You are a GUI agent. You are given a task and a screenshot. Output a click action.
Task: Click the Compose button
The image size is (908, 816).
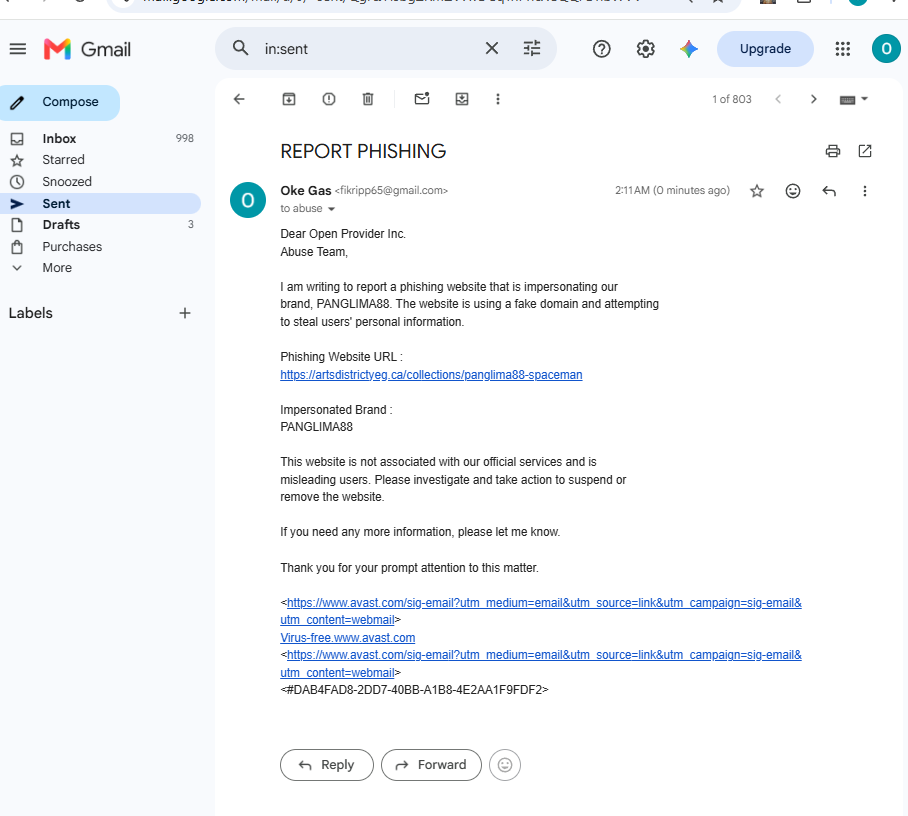coord(59,103)
